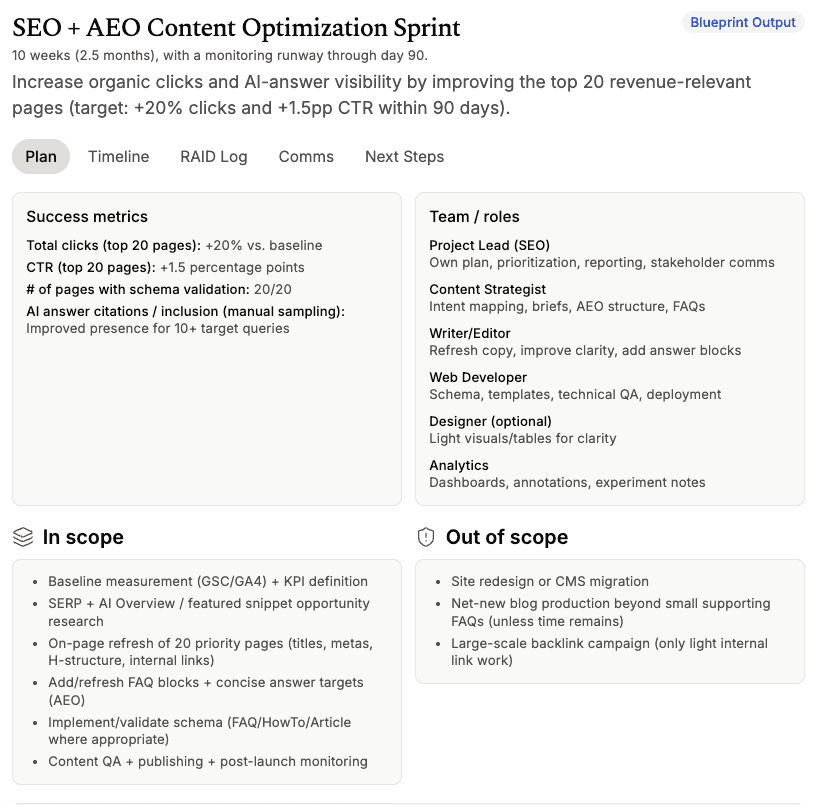This screenshot has width=814, height=805.
Task: Click the Analytics role entry
Action: click(x=459, y=465)
